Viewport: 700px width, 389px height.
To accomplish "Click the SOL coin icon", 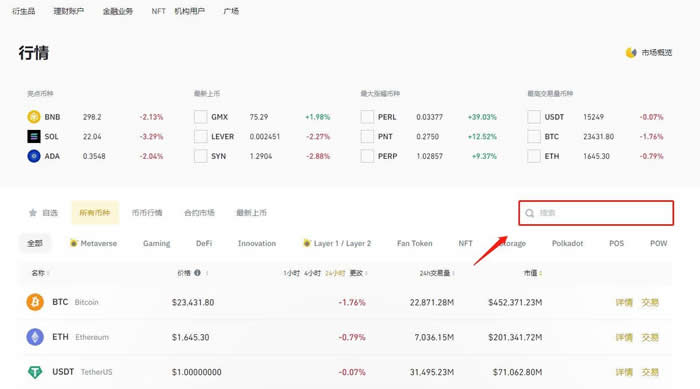I will pos(33,136).
